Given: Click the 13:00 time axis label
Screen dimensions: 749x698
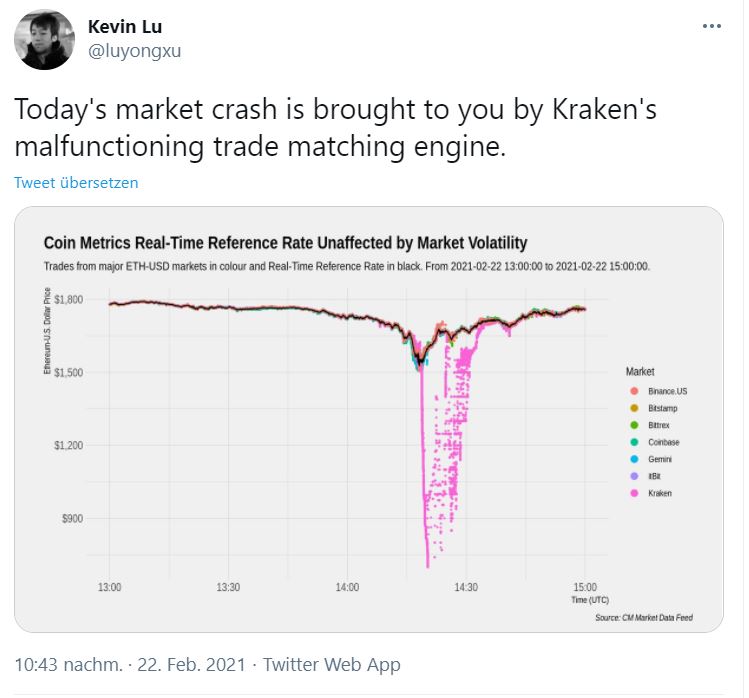Looking at the screenshot, I should (109, 587).
